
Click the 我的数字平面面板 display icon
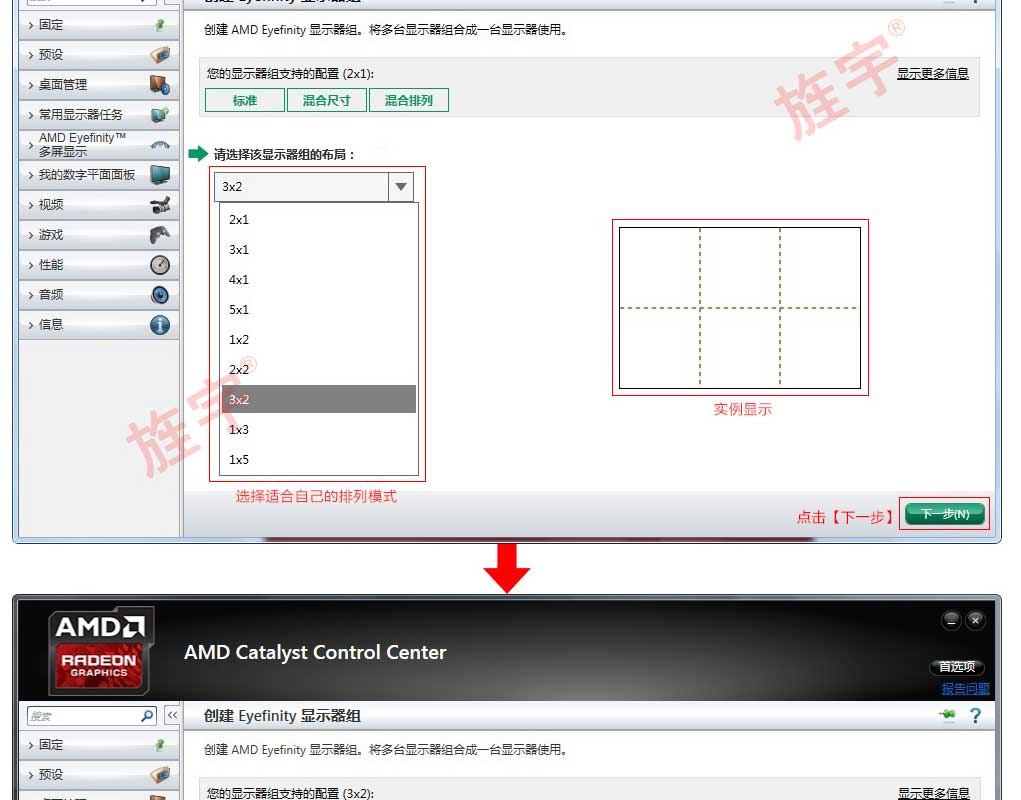[159, 175]
